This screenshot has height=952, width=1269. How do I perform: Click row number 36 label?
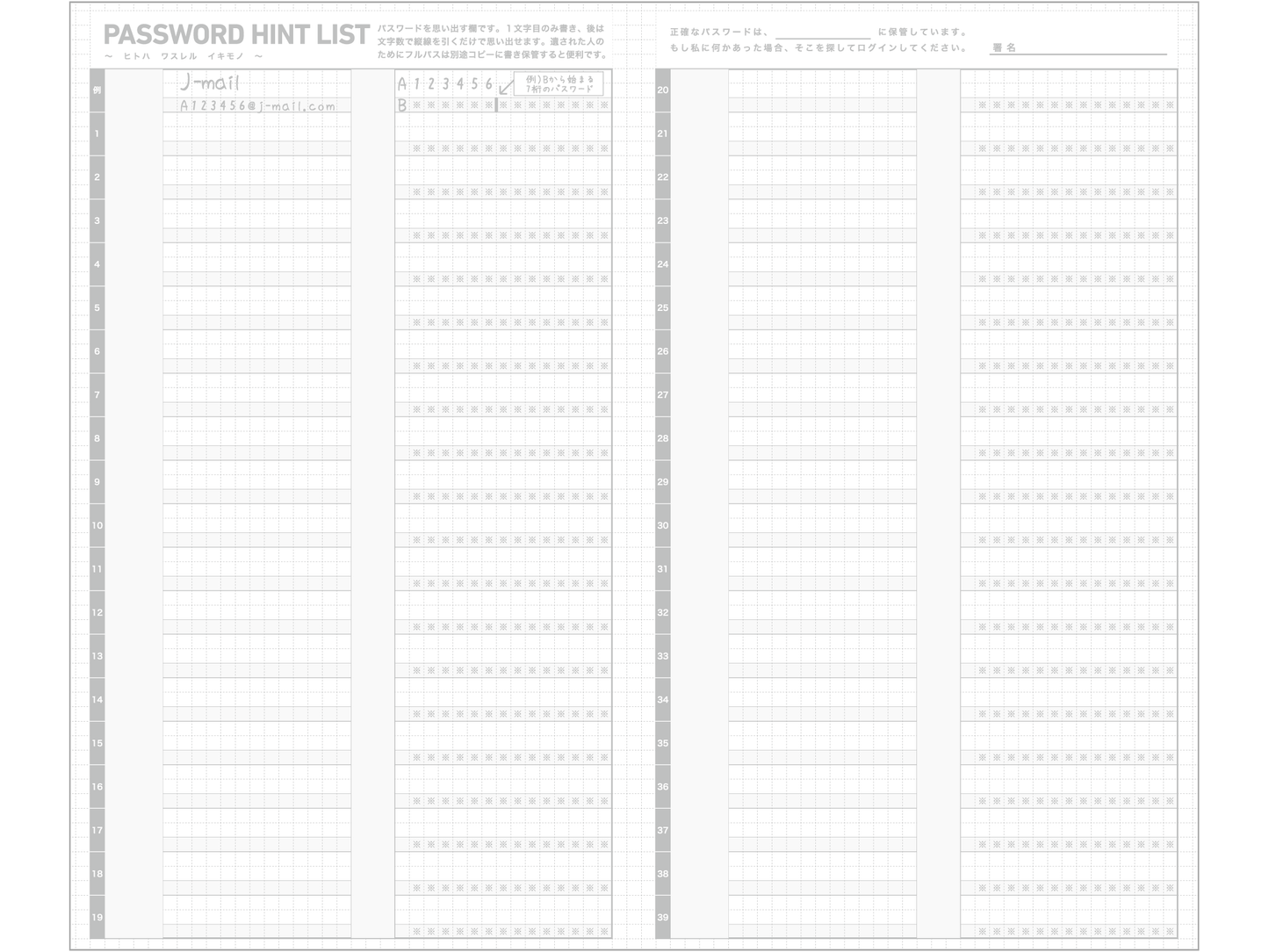pos(663,787)
